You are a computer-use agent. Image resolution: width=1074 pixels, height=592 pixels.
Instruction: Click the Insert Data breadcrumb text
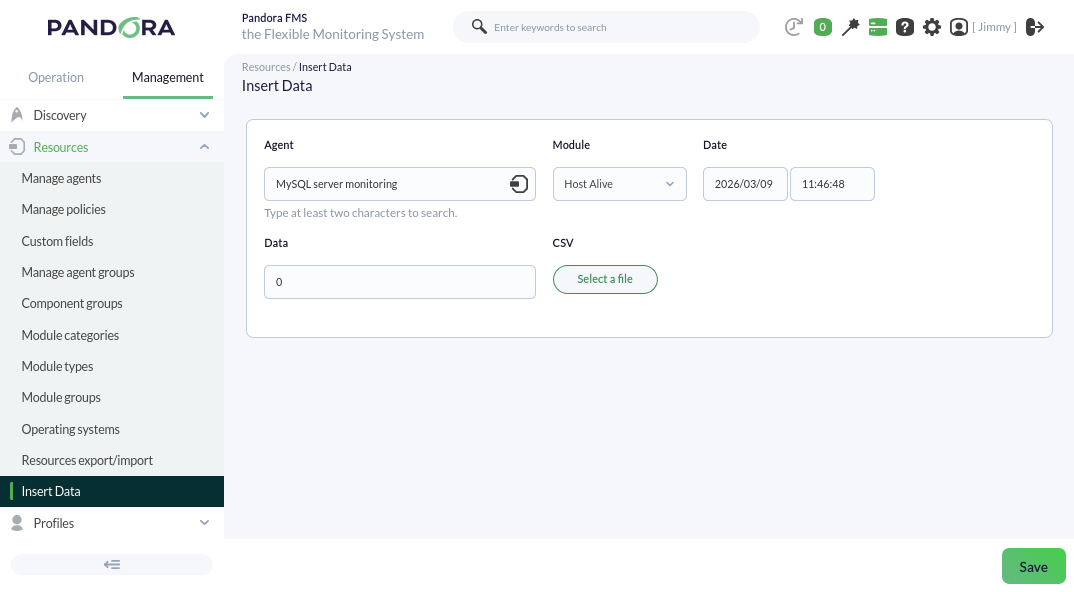point(325,67)
